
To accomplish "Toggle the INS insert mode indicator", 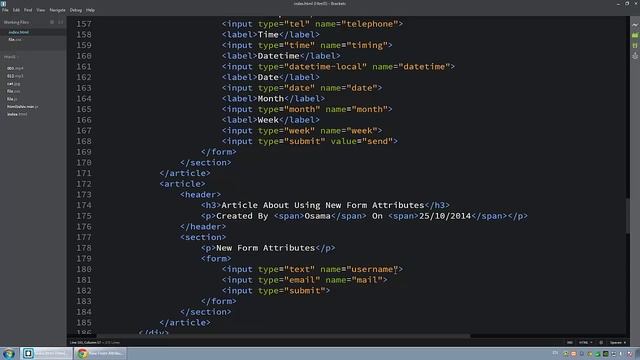I will point(570,342).
